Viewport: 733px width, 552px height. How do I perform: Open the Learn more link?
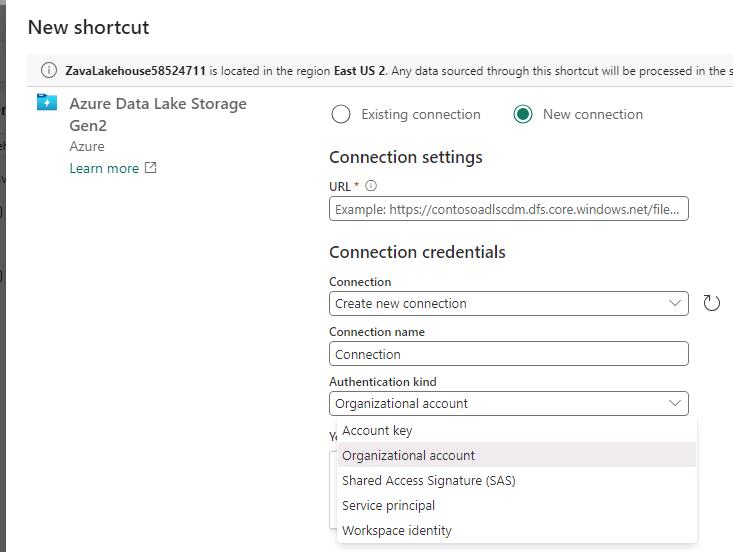click(104, 168)
